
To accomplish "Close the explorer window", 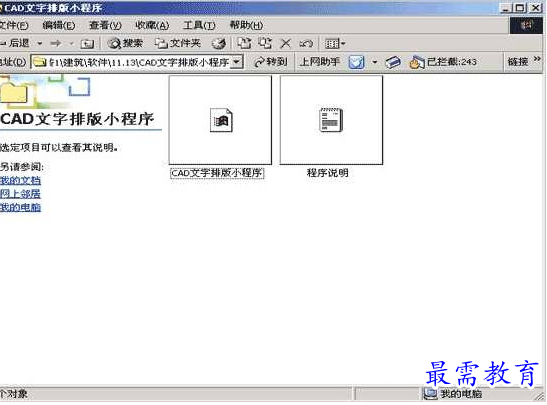I will (x=536, y=8).
